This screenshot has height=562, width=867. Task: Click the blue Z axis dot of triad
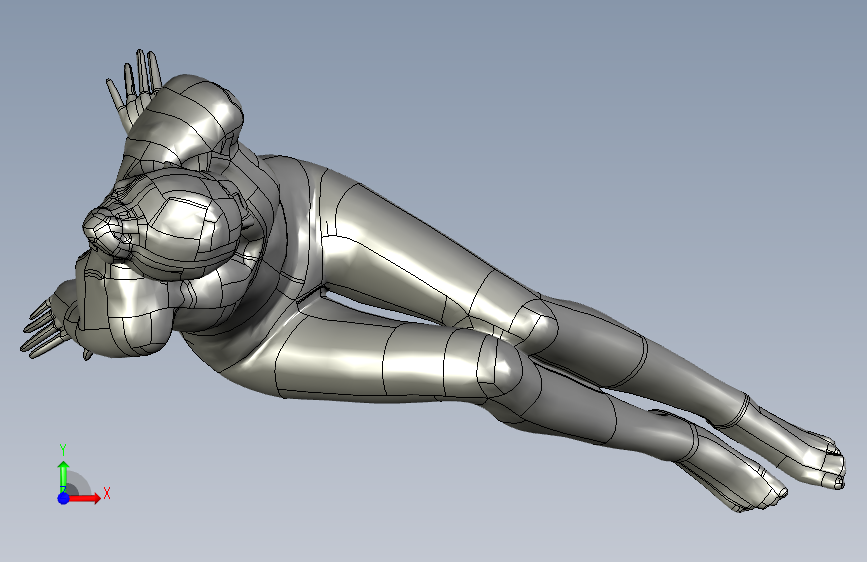tap(64, 498)
